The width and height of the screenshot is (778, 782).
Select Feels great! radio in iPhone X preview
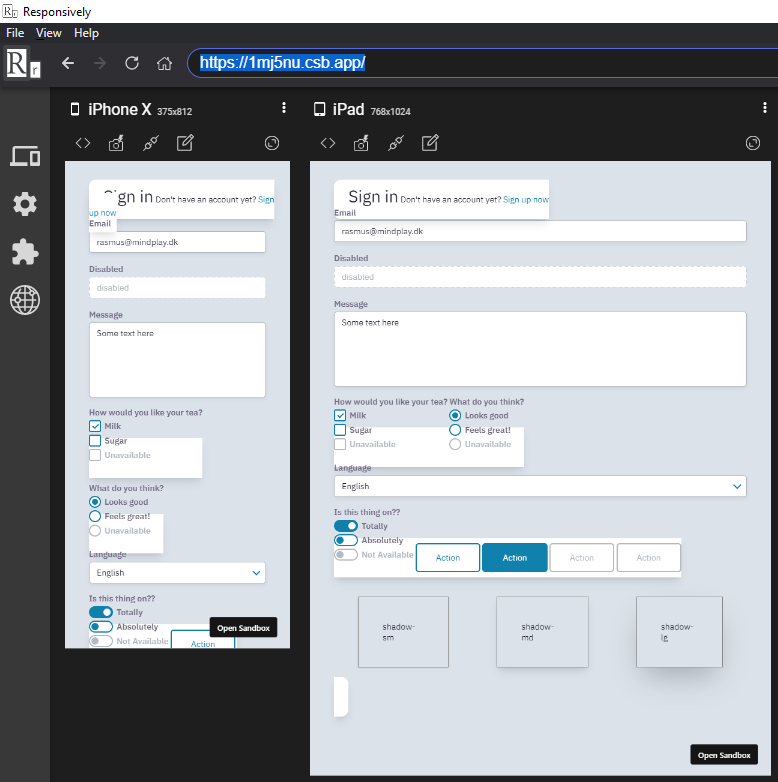pyautogui.click(x=95, y=516)
